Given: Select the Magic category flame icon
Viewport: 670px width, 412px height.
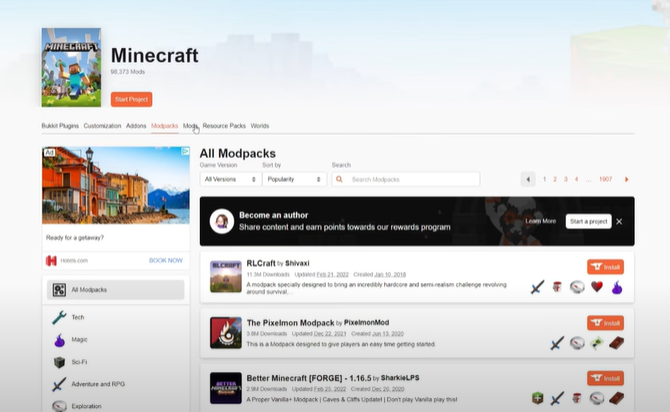Looking at the screenshot, I should point(59,340).
